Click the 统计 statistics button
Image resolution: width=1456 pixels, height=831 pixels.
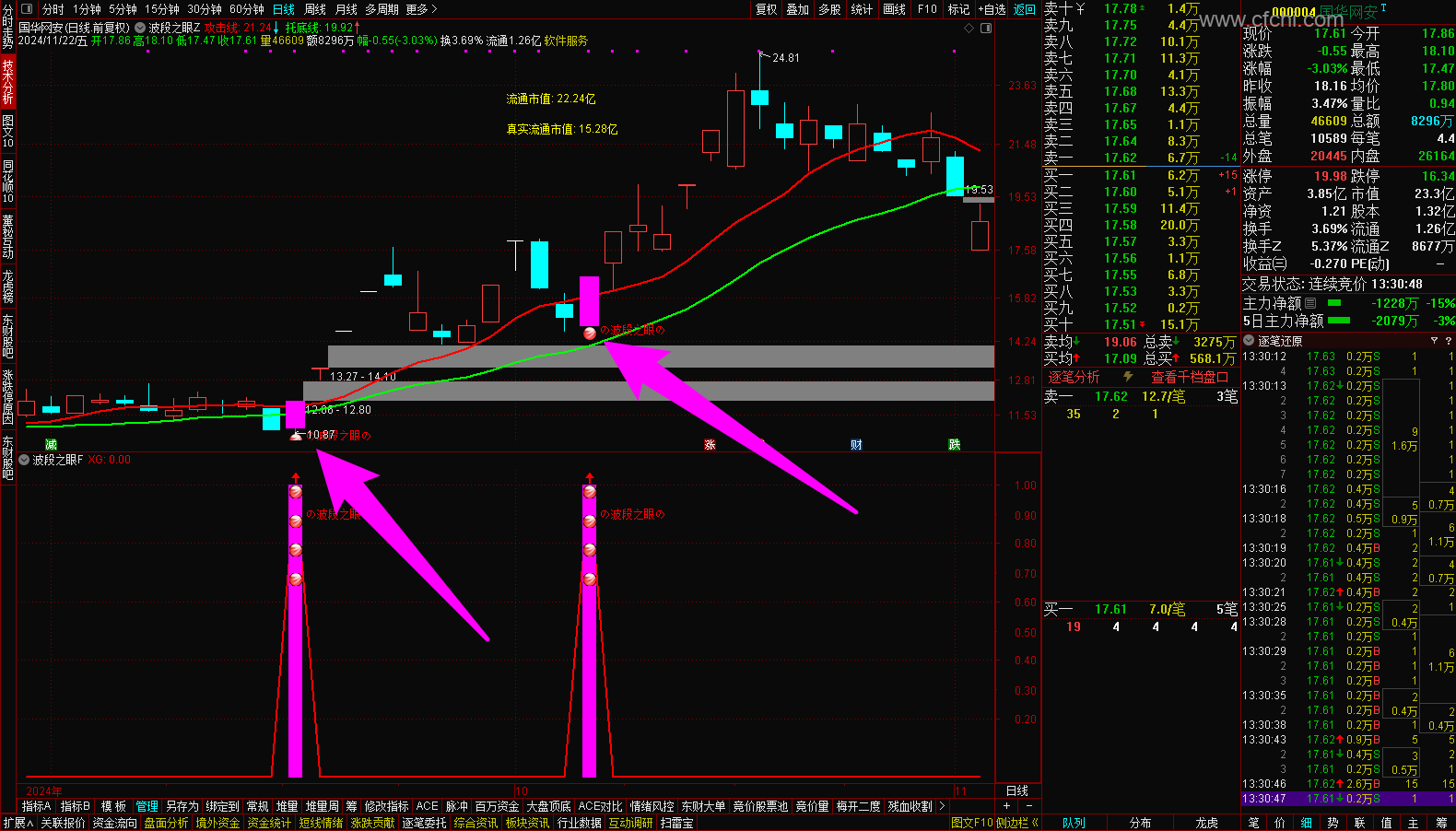862,9
